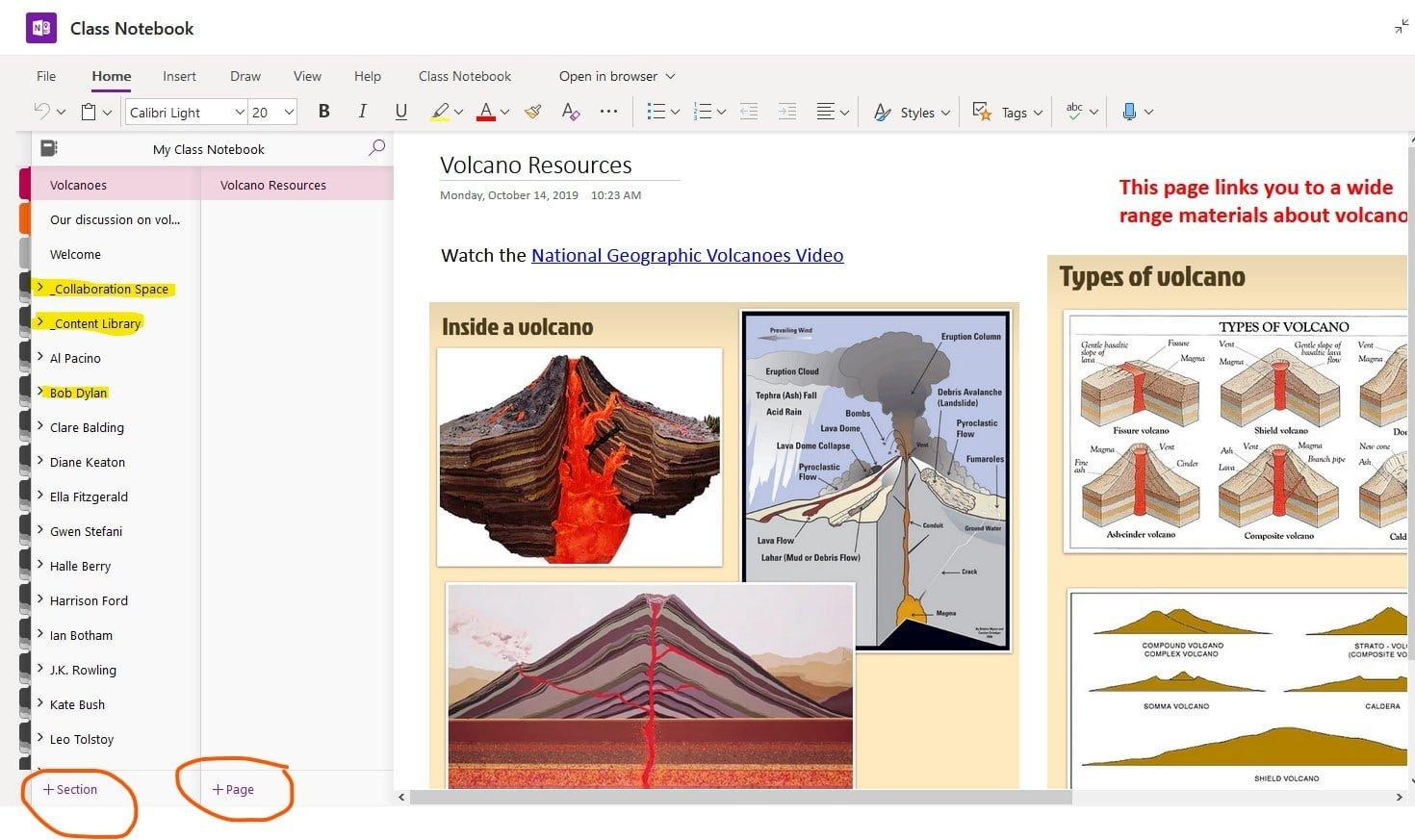Open the text highlight color picker
1415x840 pixels.
click(458, 112)
